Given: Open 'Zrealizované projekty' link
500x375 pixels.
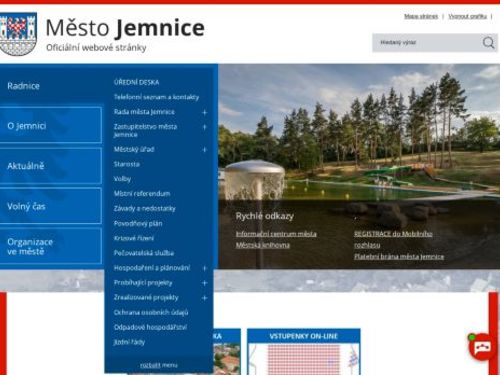Looking at the screenshot, I should (x=146, y=297).
